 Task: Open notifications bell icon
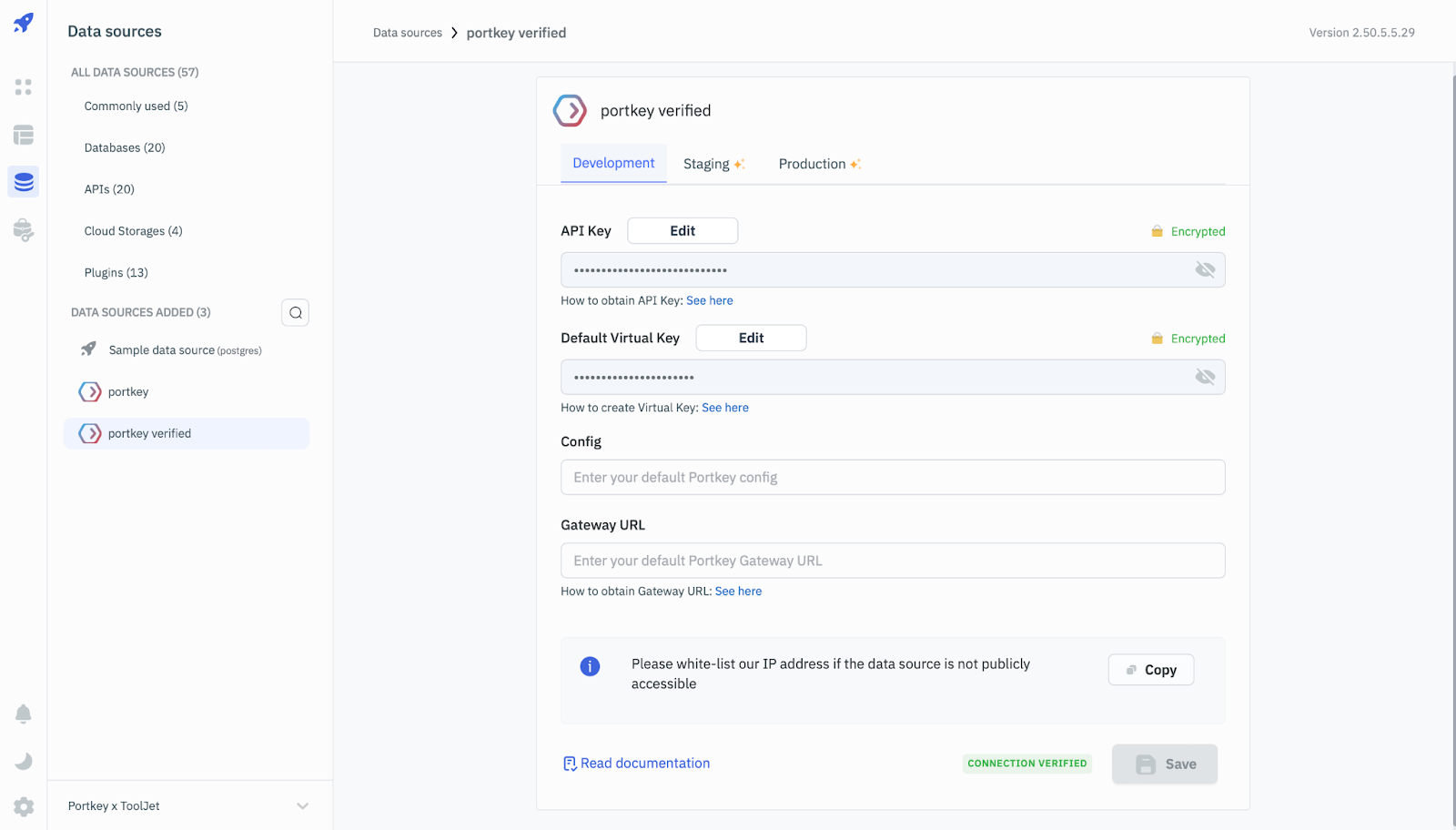click(24, 714)
